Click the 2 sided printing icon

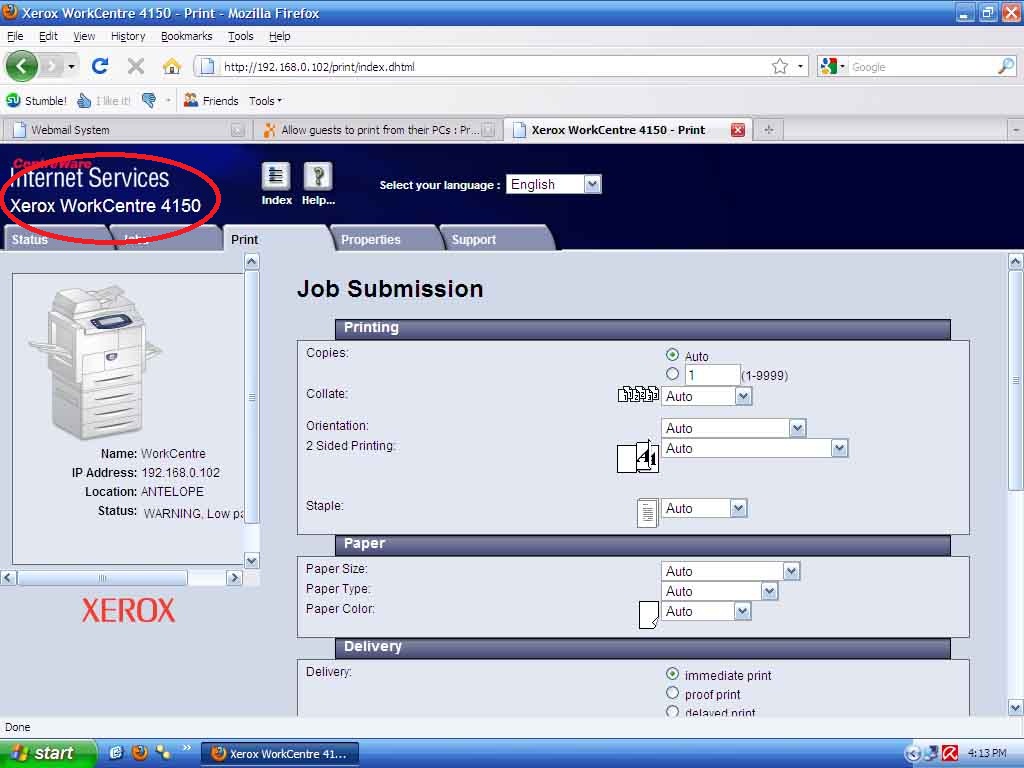638,456
